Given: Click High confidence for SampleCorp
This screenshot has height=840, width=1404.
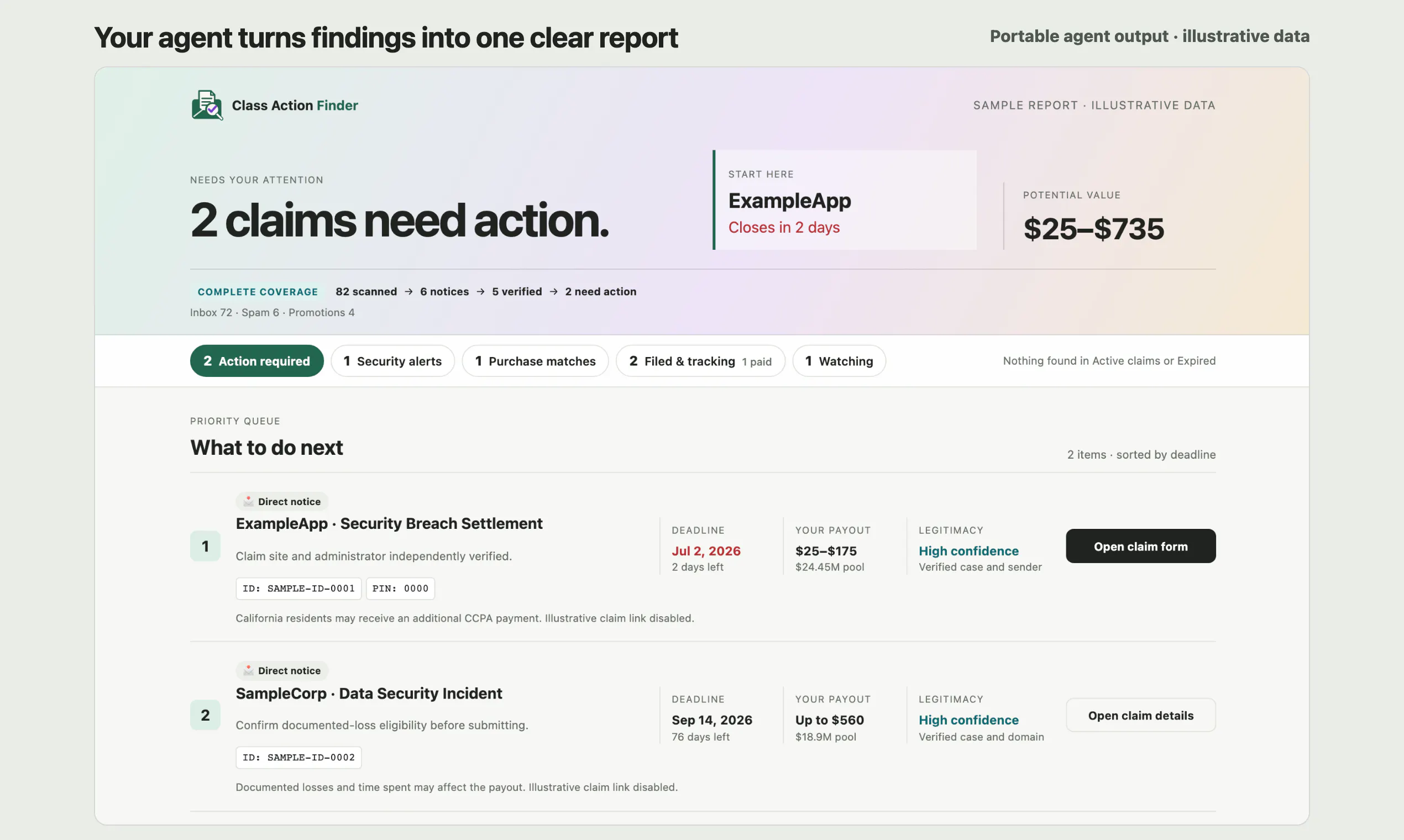Looking at the screenshot, I should 968,720.
